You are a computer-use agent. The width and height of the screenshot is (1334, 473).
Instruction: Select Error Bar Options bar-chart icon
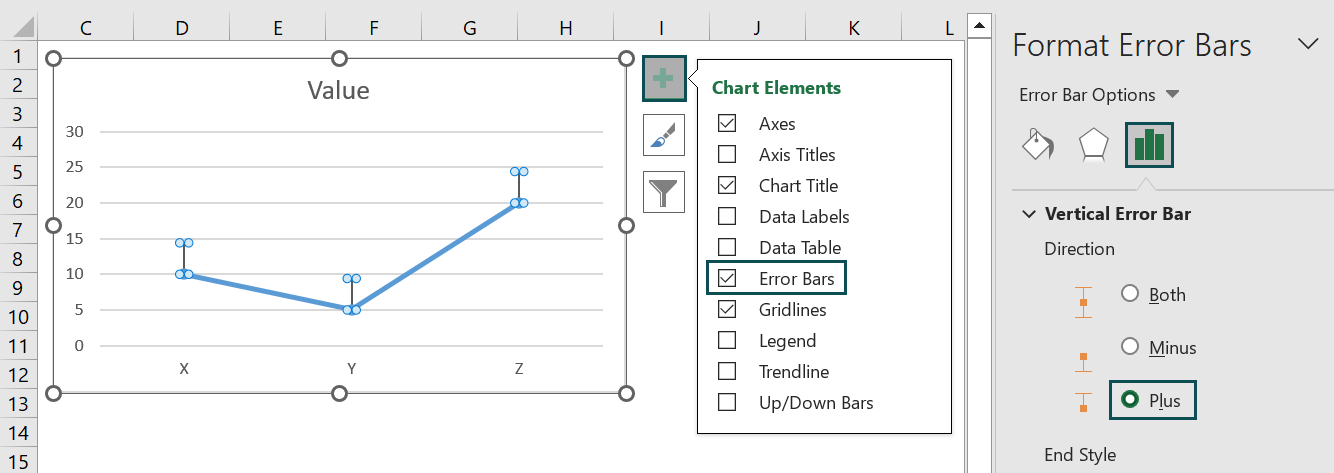[x=1149, y=144]
